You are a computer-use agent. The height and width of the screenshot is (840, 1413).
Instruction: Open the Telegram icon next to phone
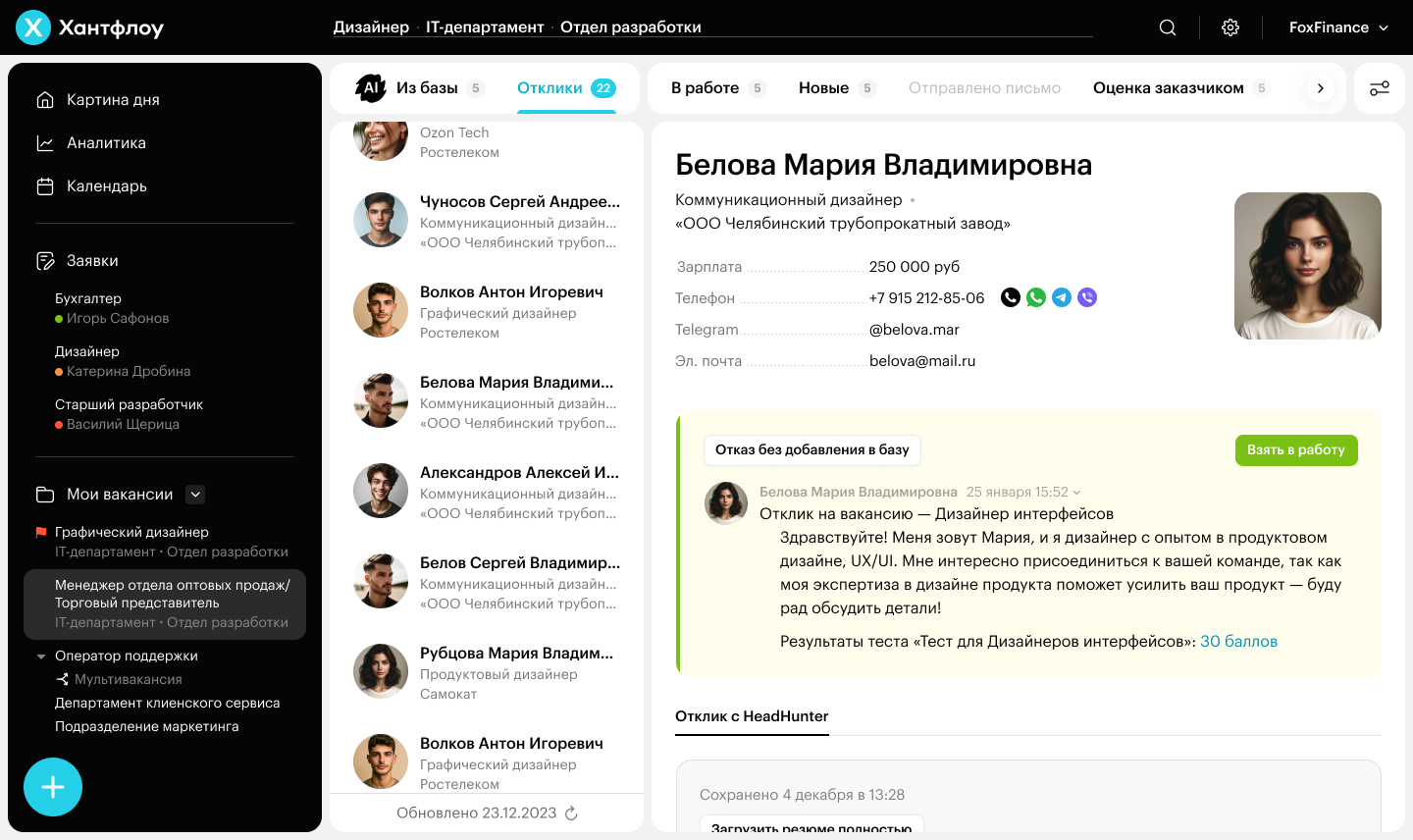click(x=1062, y=297)
